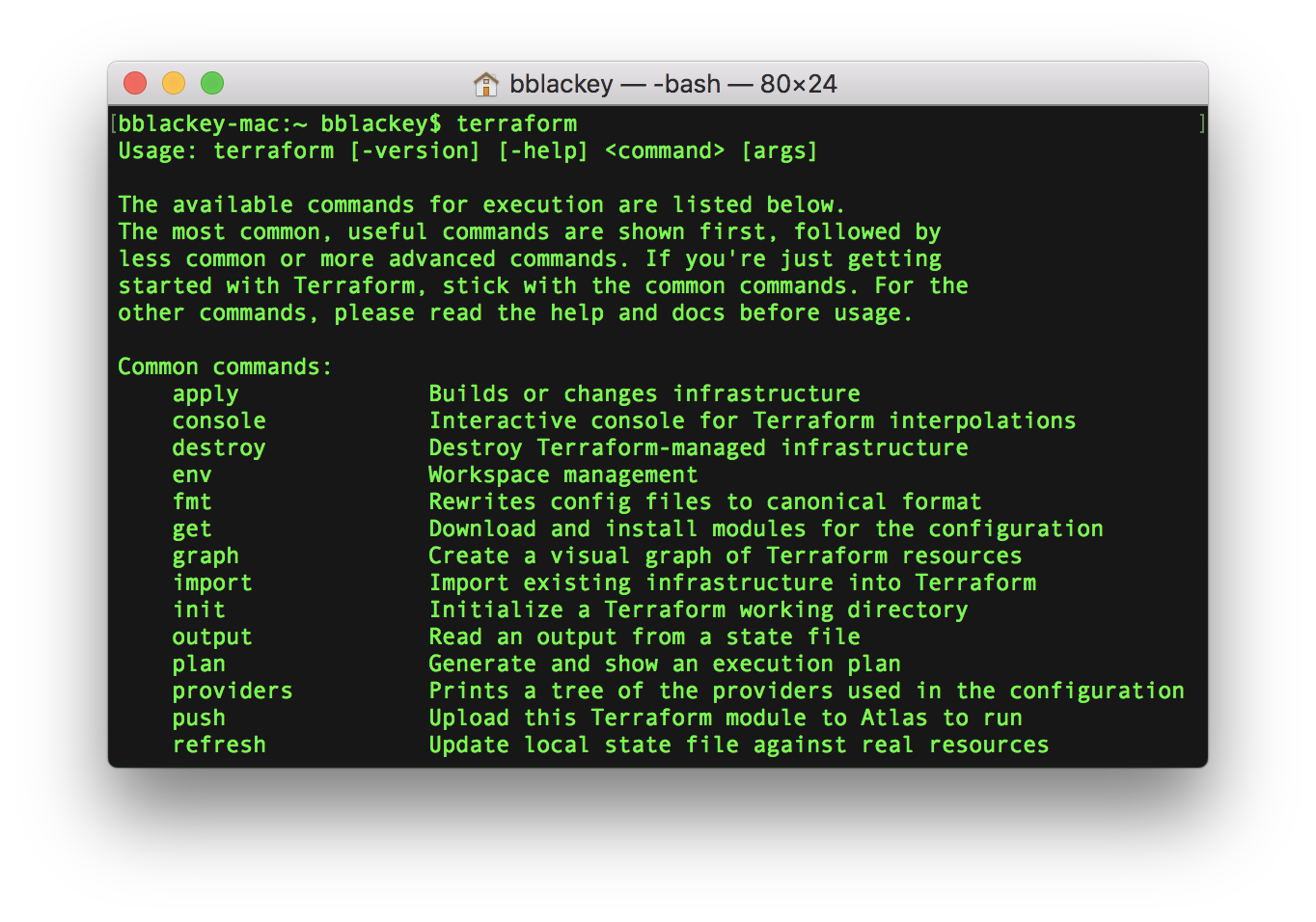Viewport: 1316px width, 922px height.
Task: Click the 'push' command name
Action: 199,718
